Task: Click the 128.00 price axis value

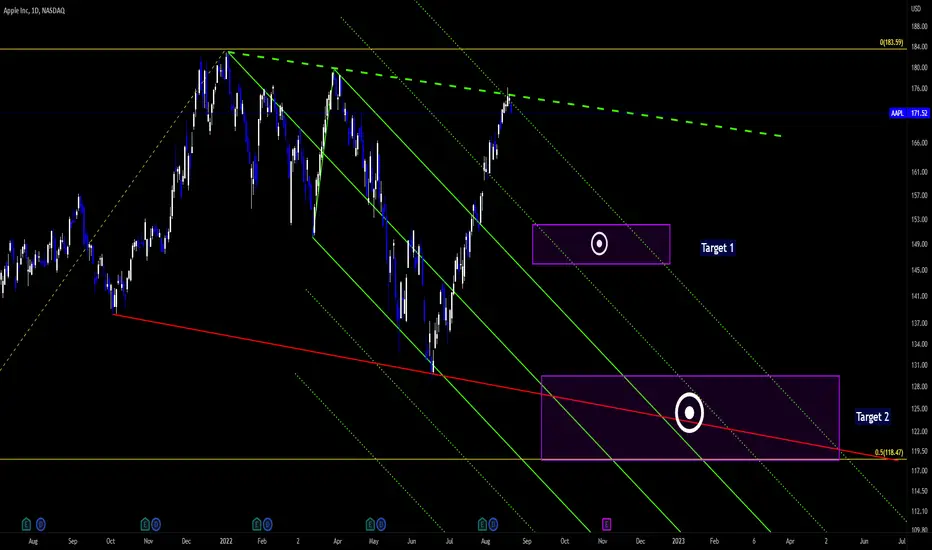Action: [919, 386]
